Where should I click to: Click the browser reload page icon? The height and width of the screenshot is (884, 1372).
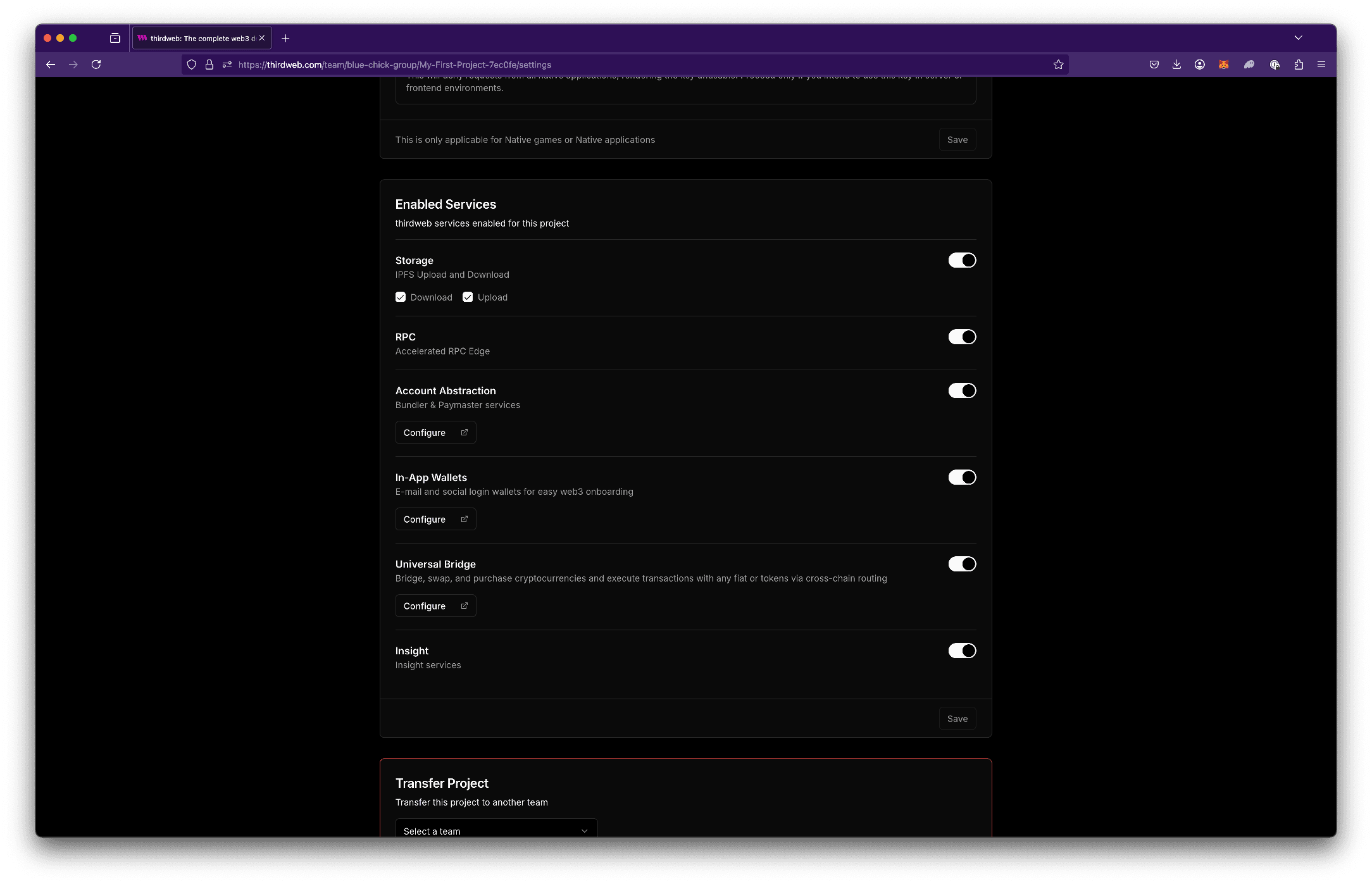tap(96, 65)
